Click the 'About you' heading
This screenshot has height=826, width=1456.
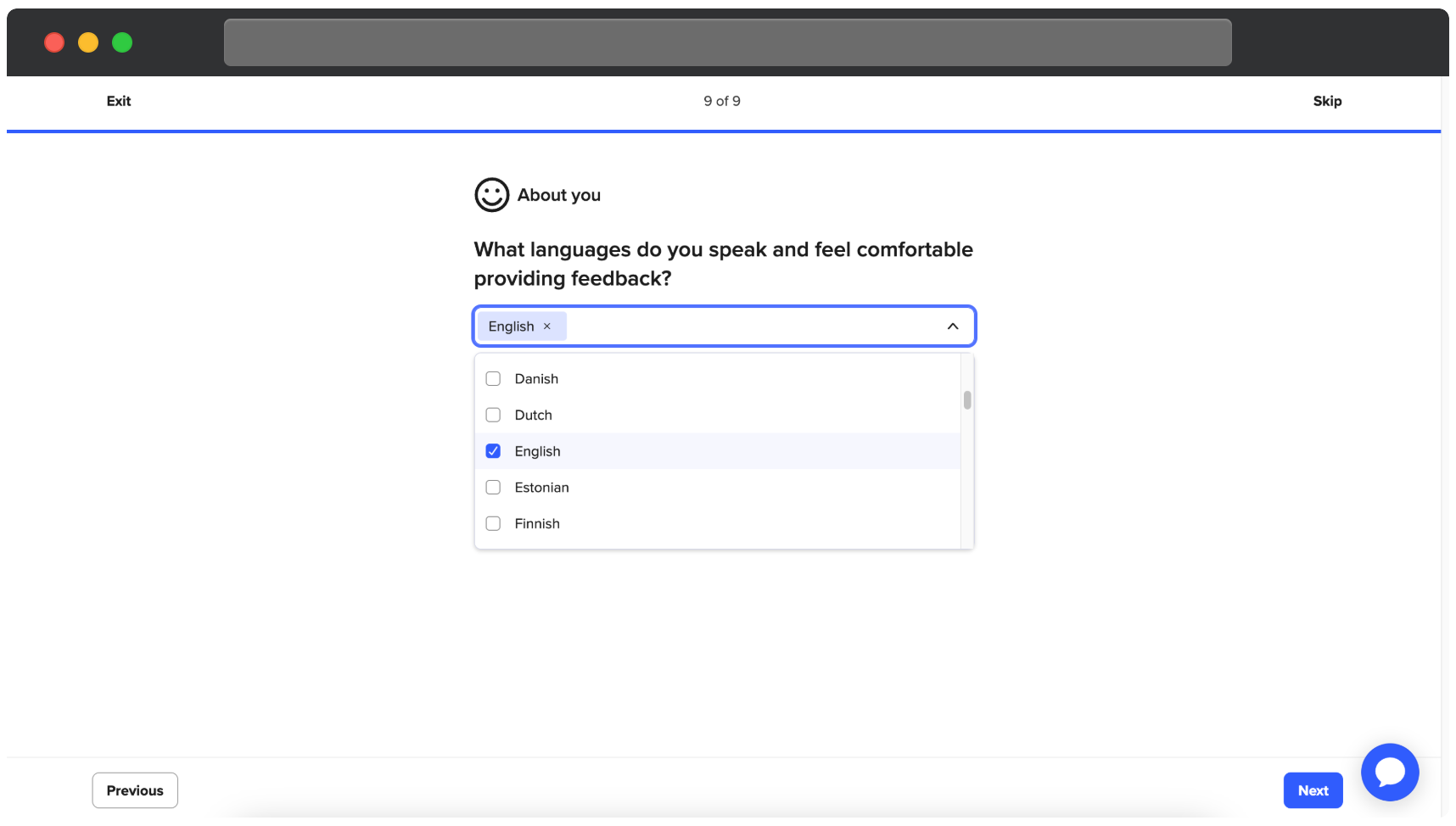click(559, 195)
